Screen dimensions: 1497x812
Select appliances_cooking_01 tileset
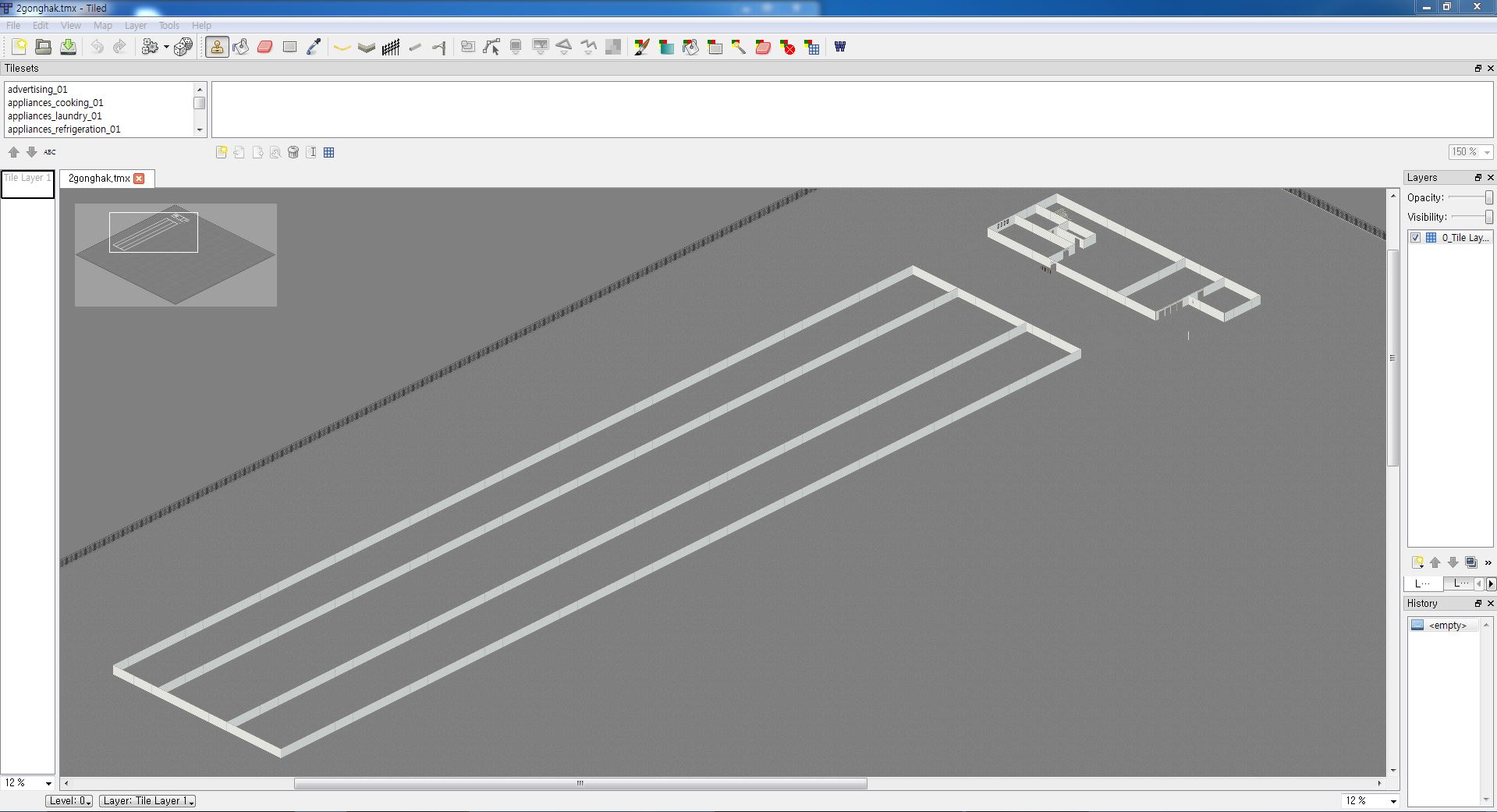[x=55, y=103]
